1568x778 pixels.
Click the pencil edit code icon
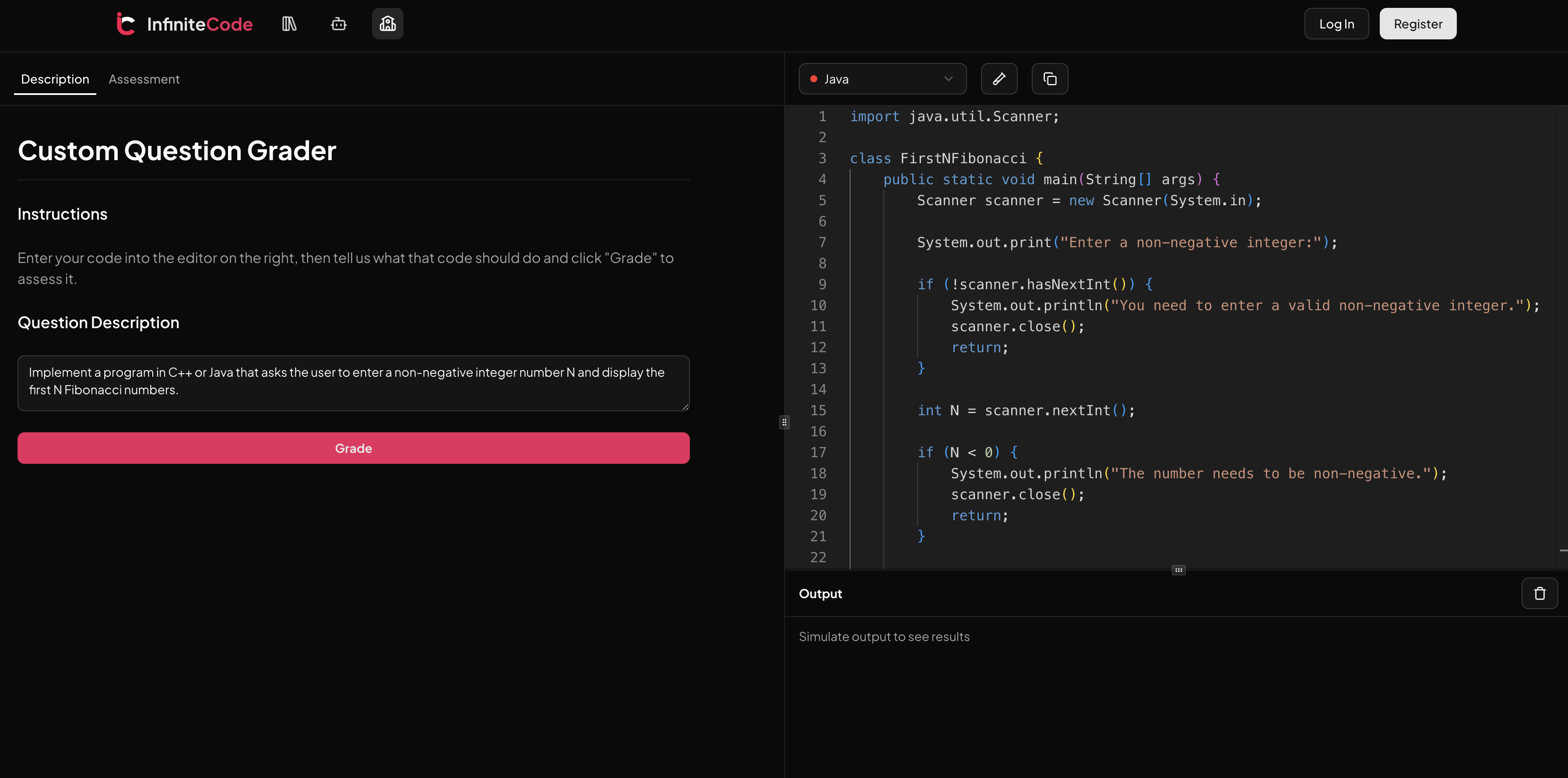[999, 79]
